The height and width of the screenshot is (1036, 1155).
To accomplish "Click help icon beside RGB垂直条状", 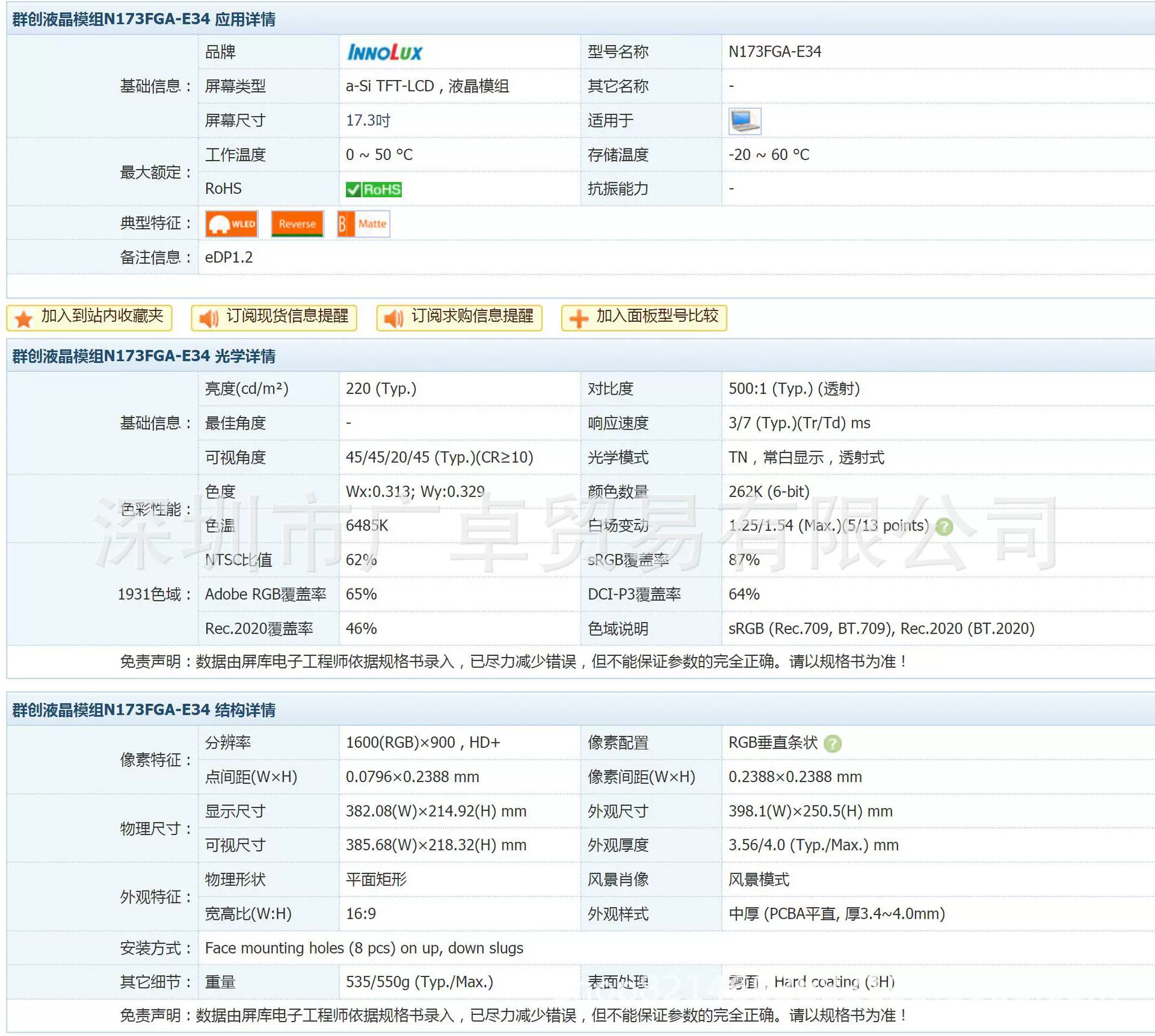I will (833, 744).
